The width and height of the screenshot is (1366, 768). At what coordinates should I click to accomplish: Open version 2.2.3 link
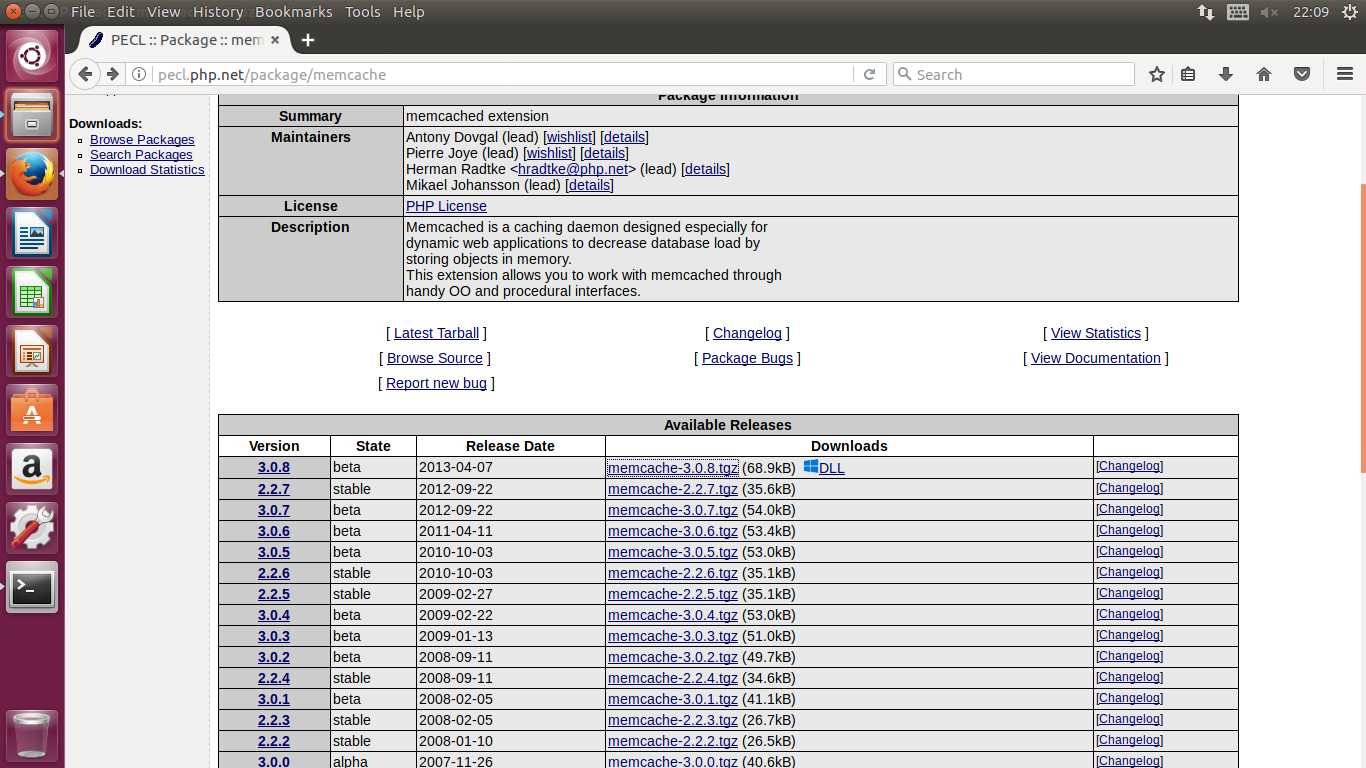tap(274, 720)
